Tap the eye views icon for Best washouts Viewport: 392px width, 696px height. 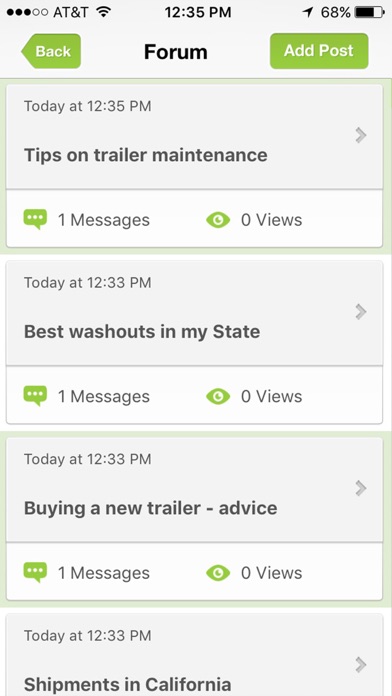click(x=218, y=396)
